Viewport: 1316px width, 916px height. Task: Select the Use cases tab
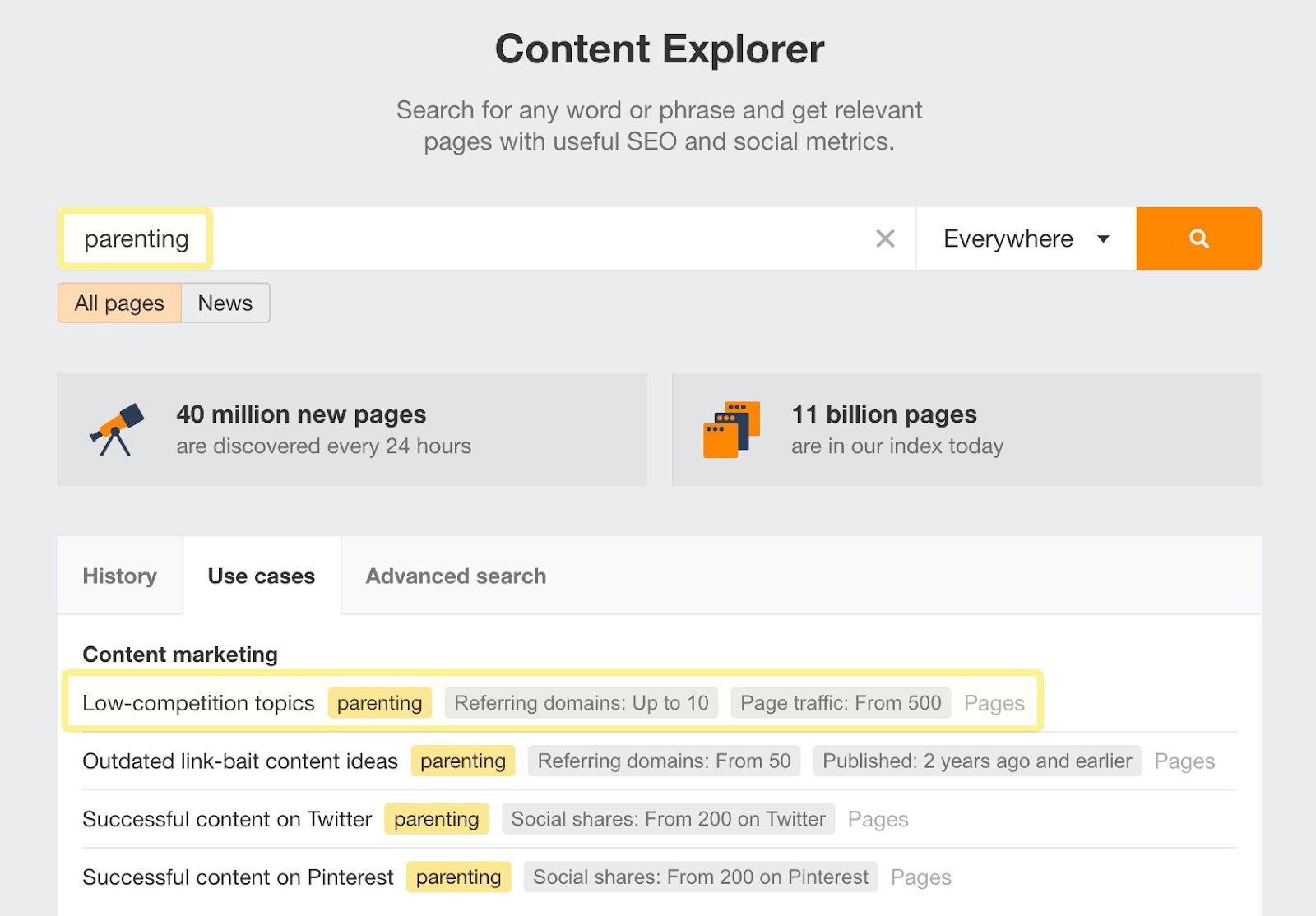pos(261,576)
